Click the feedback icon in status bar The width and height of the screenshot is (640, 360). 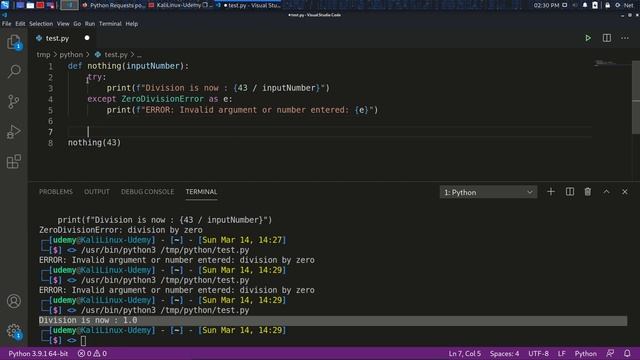[610, 353]
